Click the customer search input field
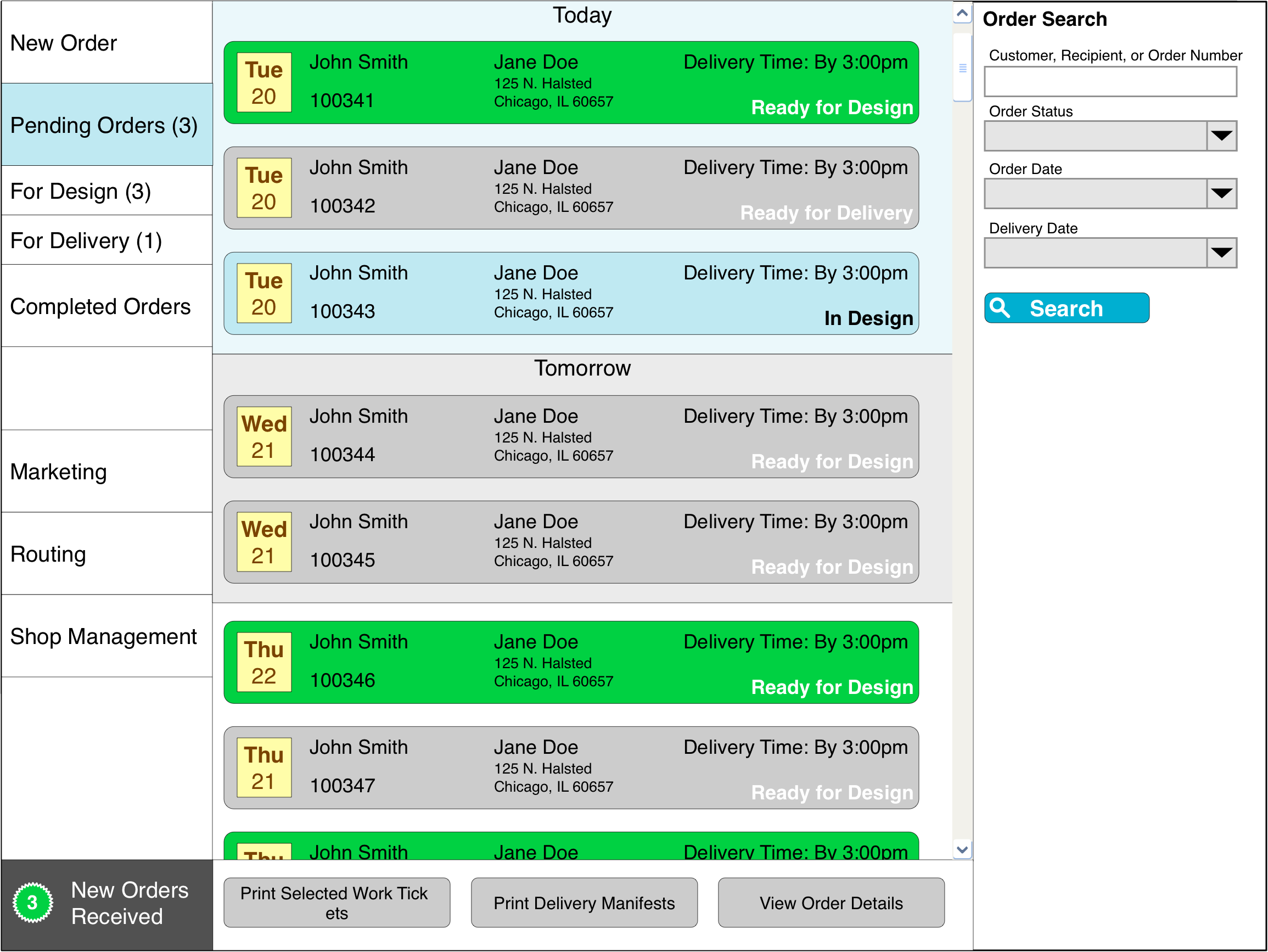Image resolution: width=1268 pixels, height=952 pixels. (x=1110, y=81)
